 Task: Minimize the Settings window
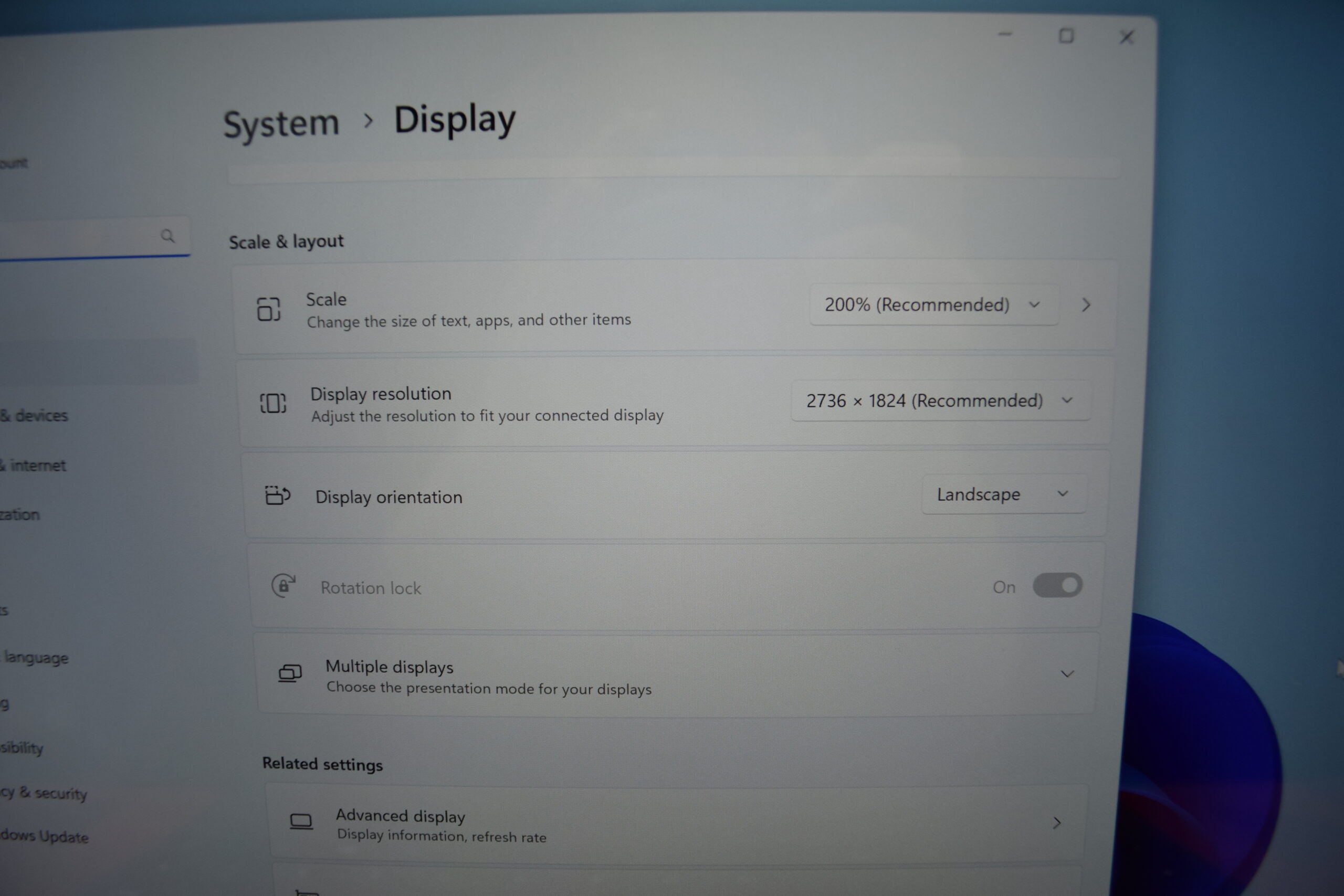pos(1005,35)
